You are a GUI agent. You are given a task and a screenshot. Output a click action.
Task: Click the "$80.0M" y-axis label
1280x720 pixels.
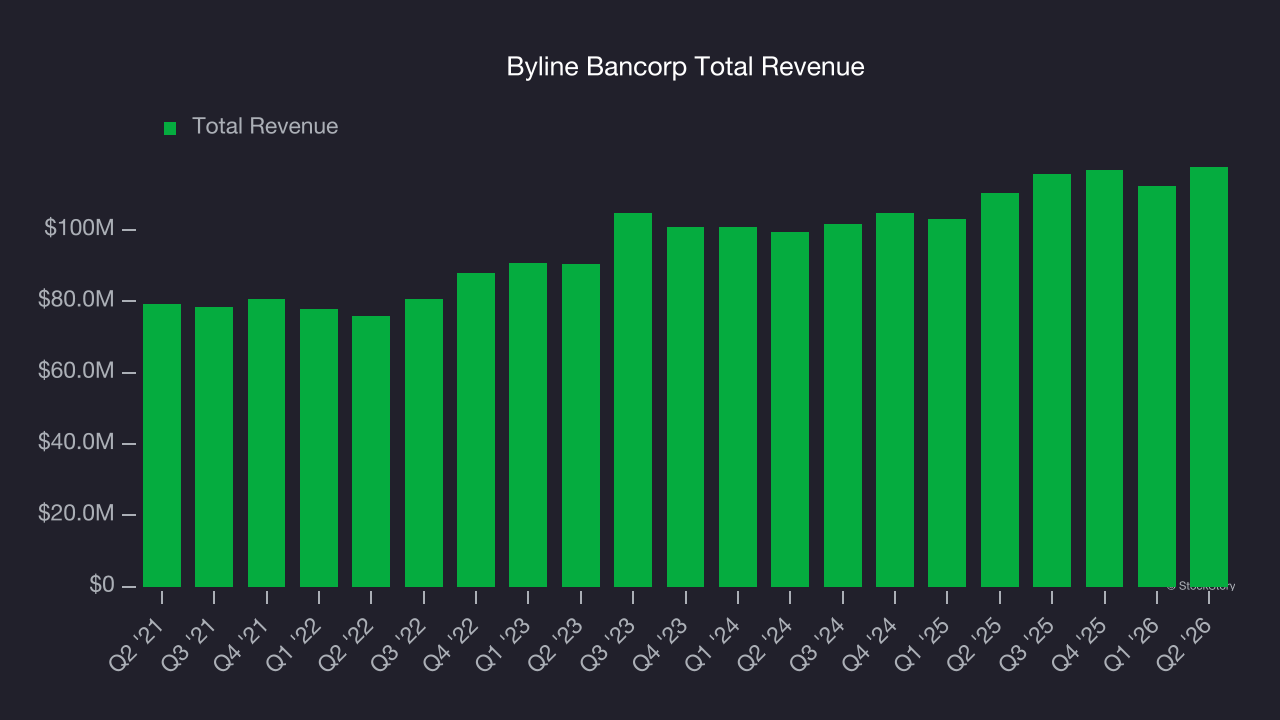(77, 300)
